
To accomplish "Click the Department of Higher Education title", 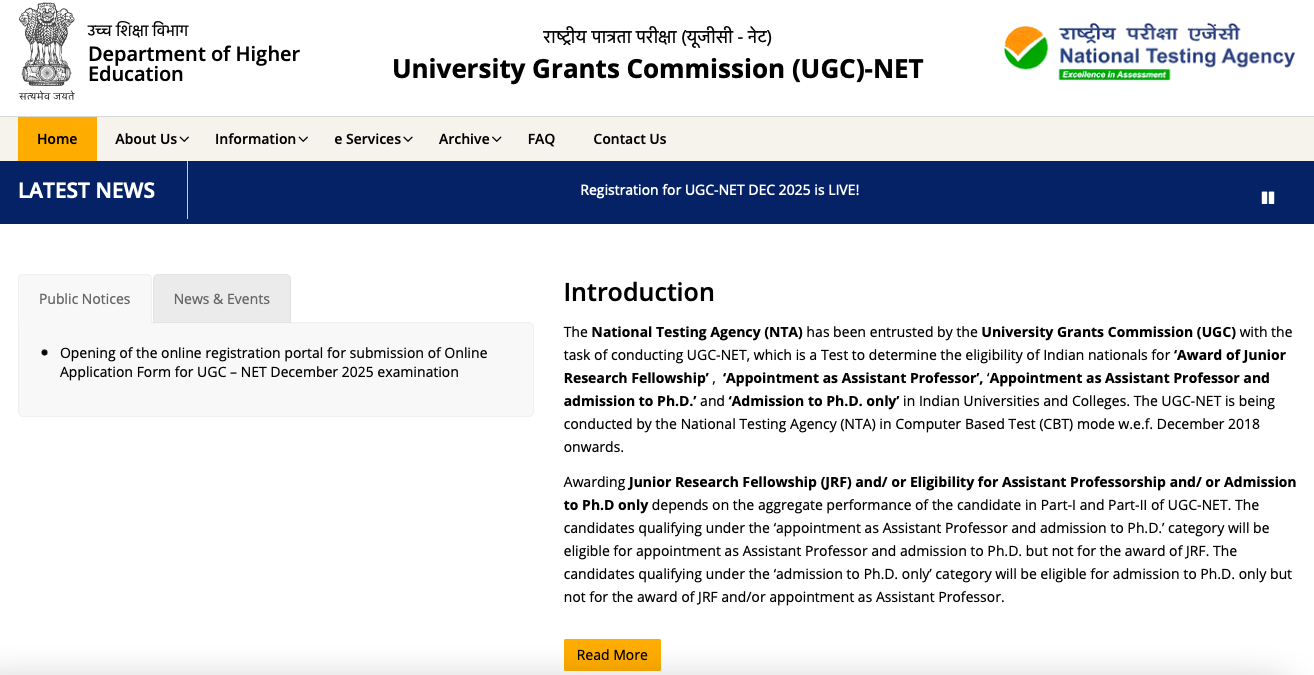I will click(x=193, y=64).
